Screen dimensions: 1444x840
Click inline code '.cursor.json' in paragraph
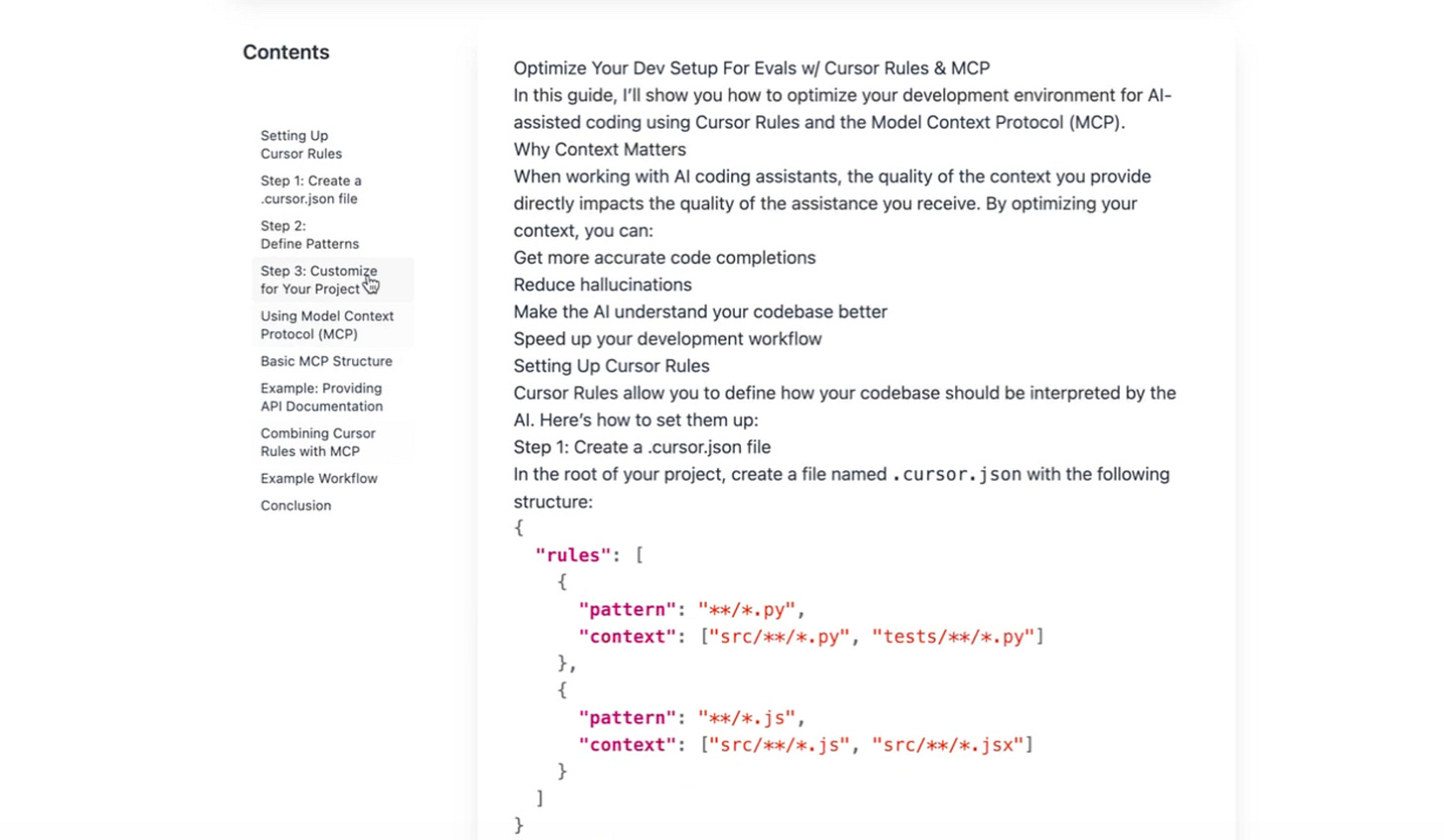[x=956, y=474]
